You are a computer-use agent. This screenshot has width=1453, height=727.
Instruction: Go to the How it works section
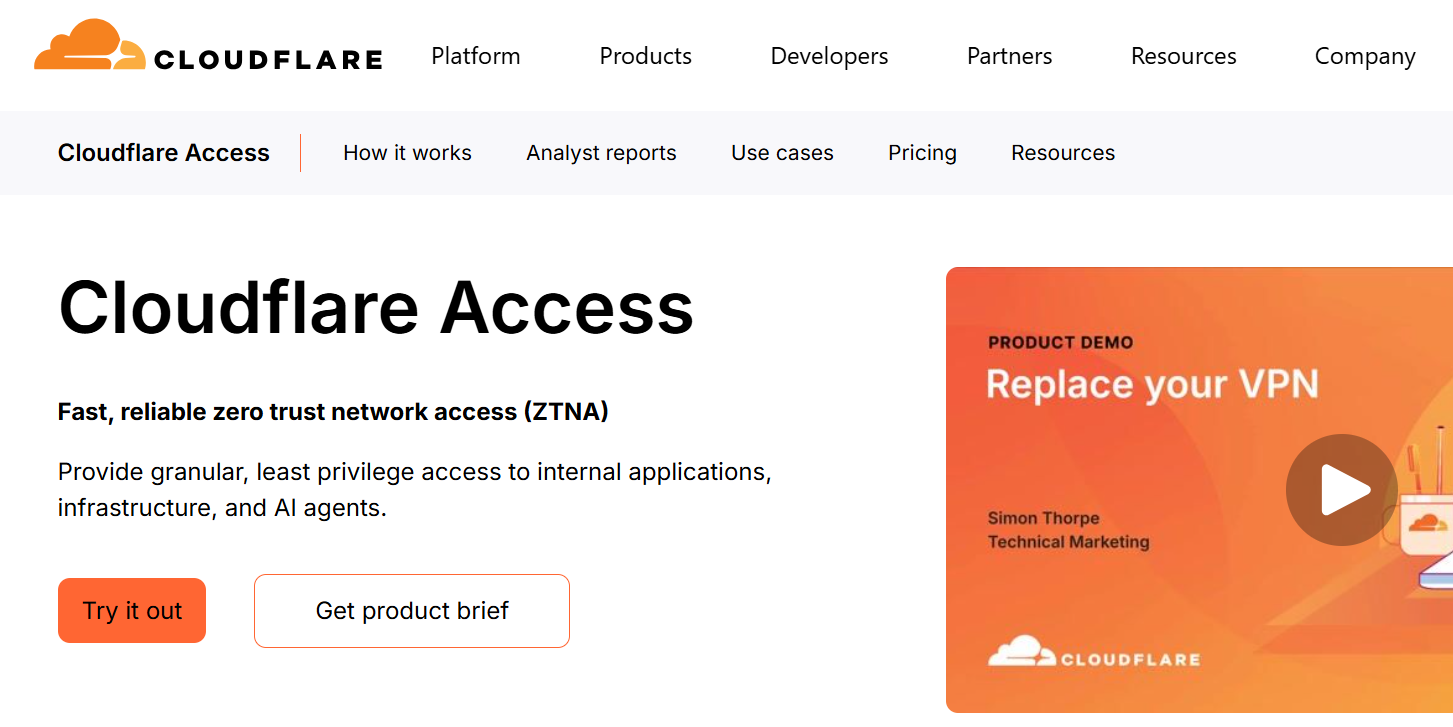[x=407, y=153]
